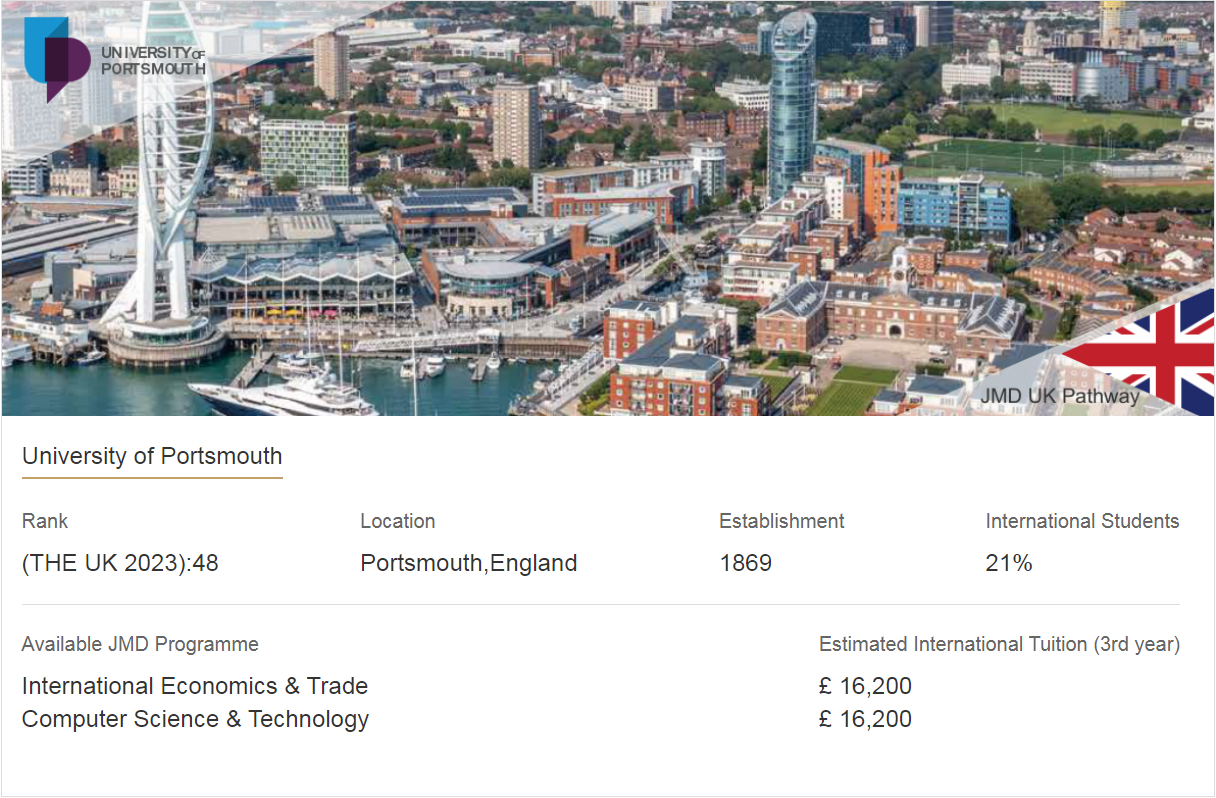Click the JMD UK Pathway label
Screen dimensions: 1216x798
point(1060,396)
